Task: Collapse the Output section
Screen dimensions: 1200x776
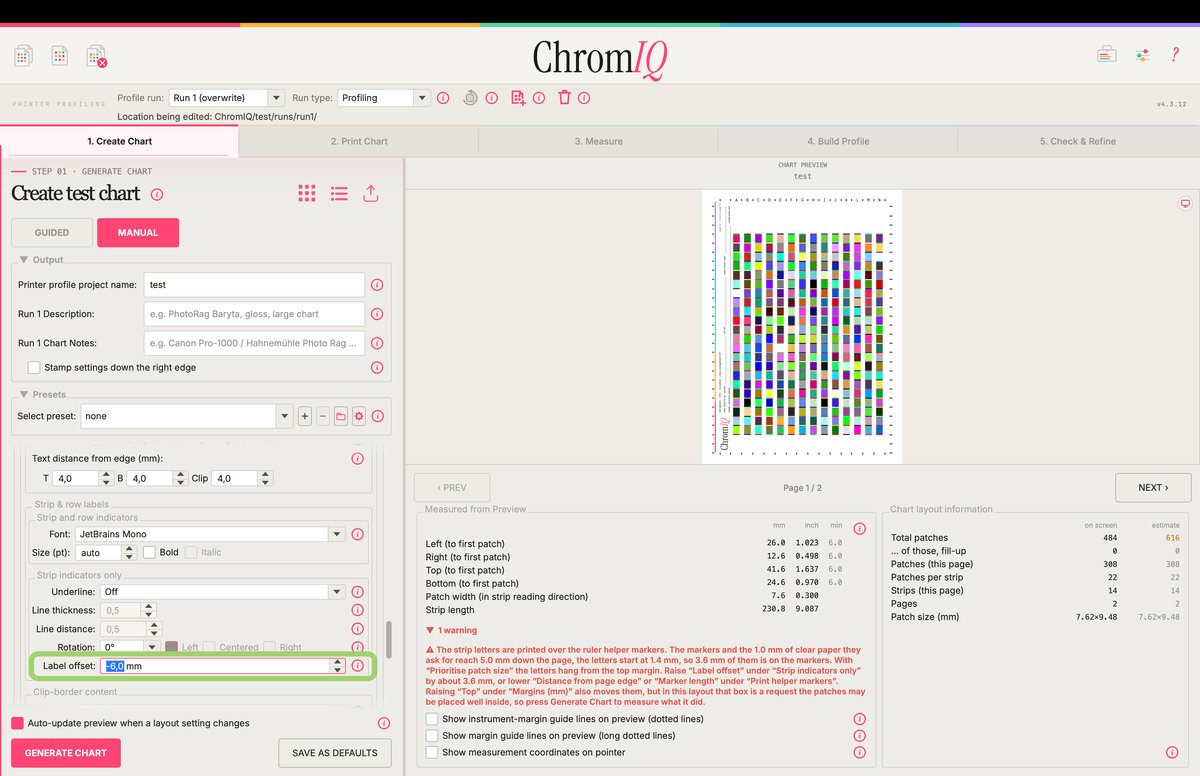Action: pyautogui.click(x=24, y=260)
